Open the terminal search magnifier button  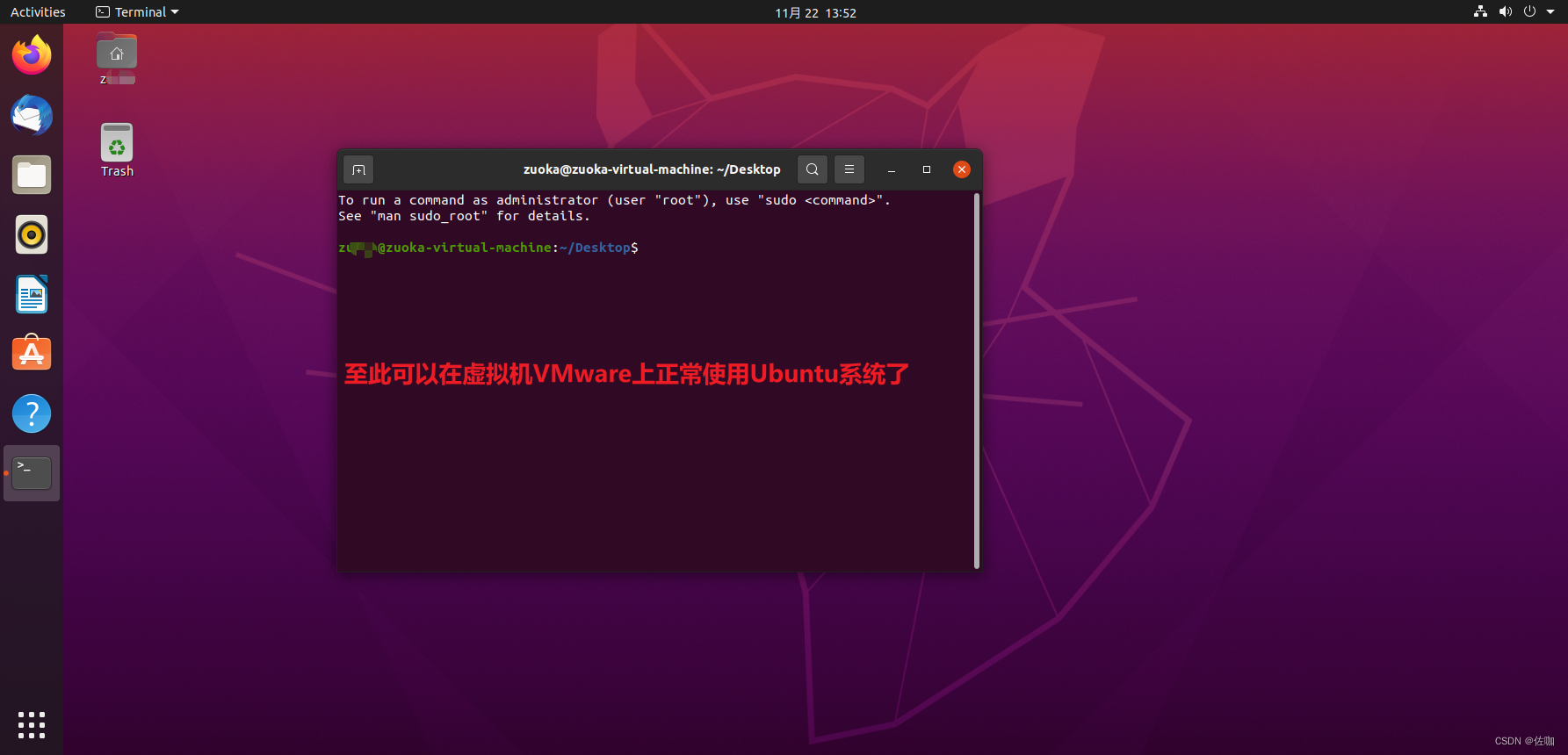tap(813, 169)
